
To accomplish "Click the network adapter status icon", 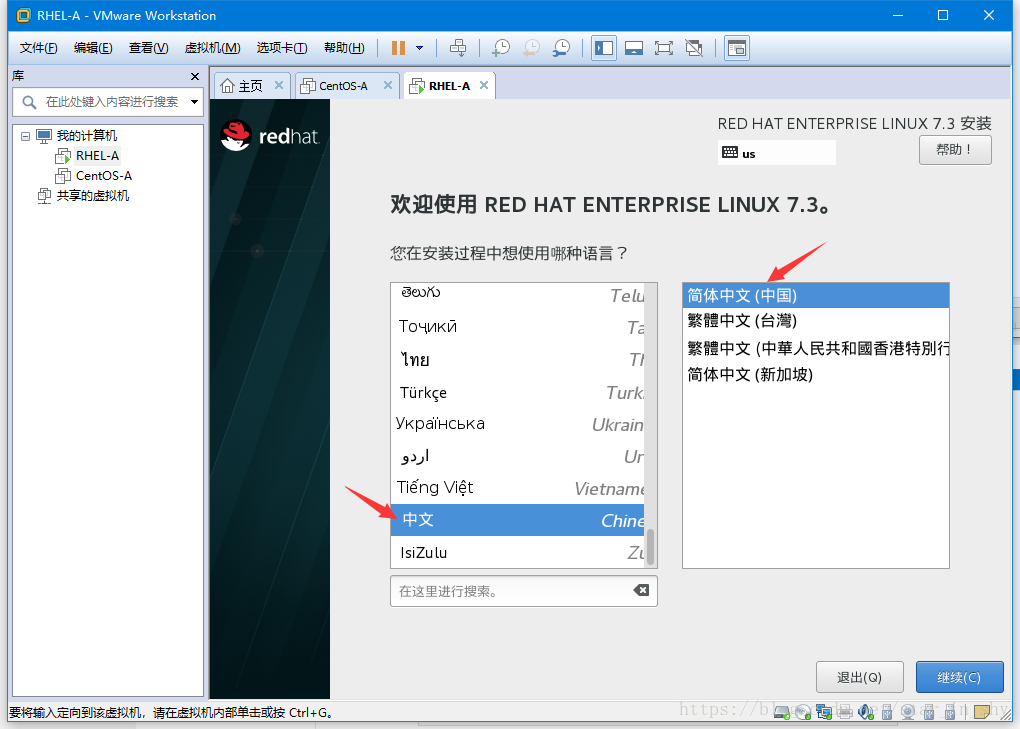I will click(x=824, y=712).
